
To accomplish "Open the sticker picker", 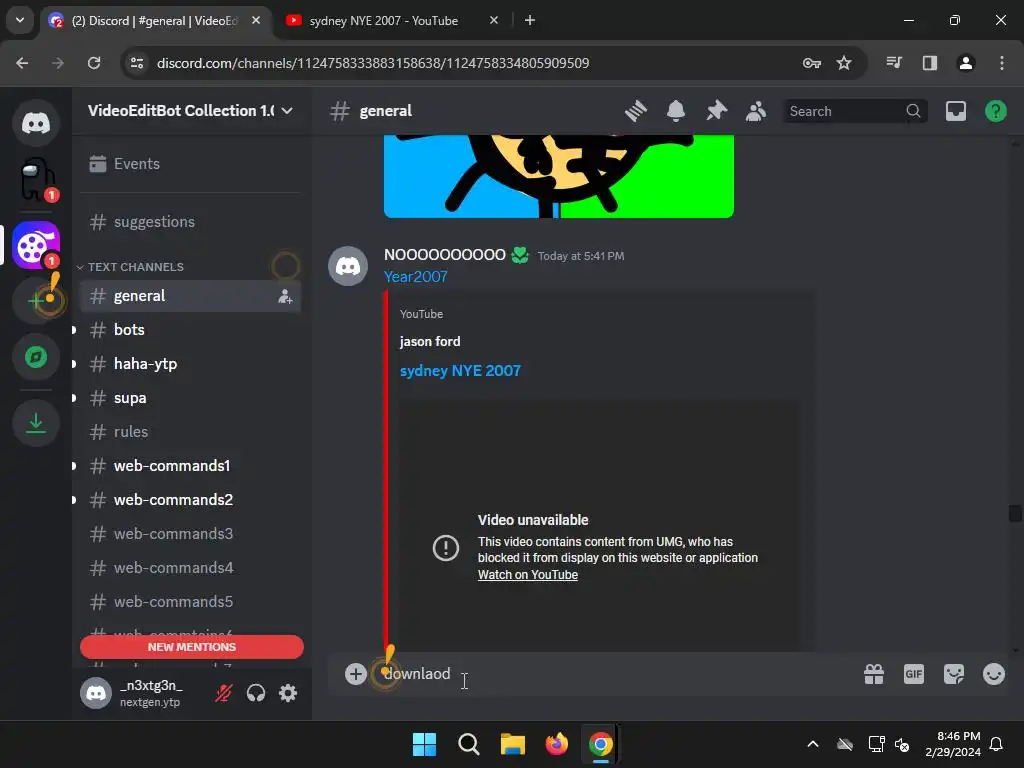I will click(x=953, y=674).
